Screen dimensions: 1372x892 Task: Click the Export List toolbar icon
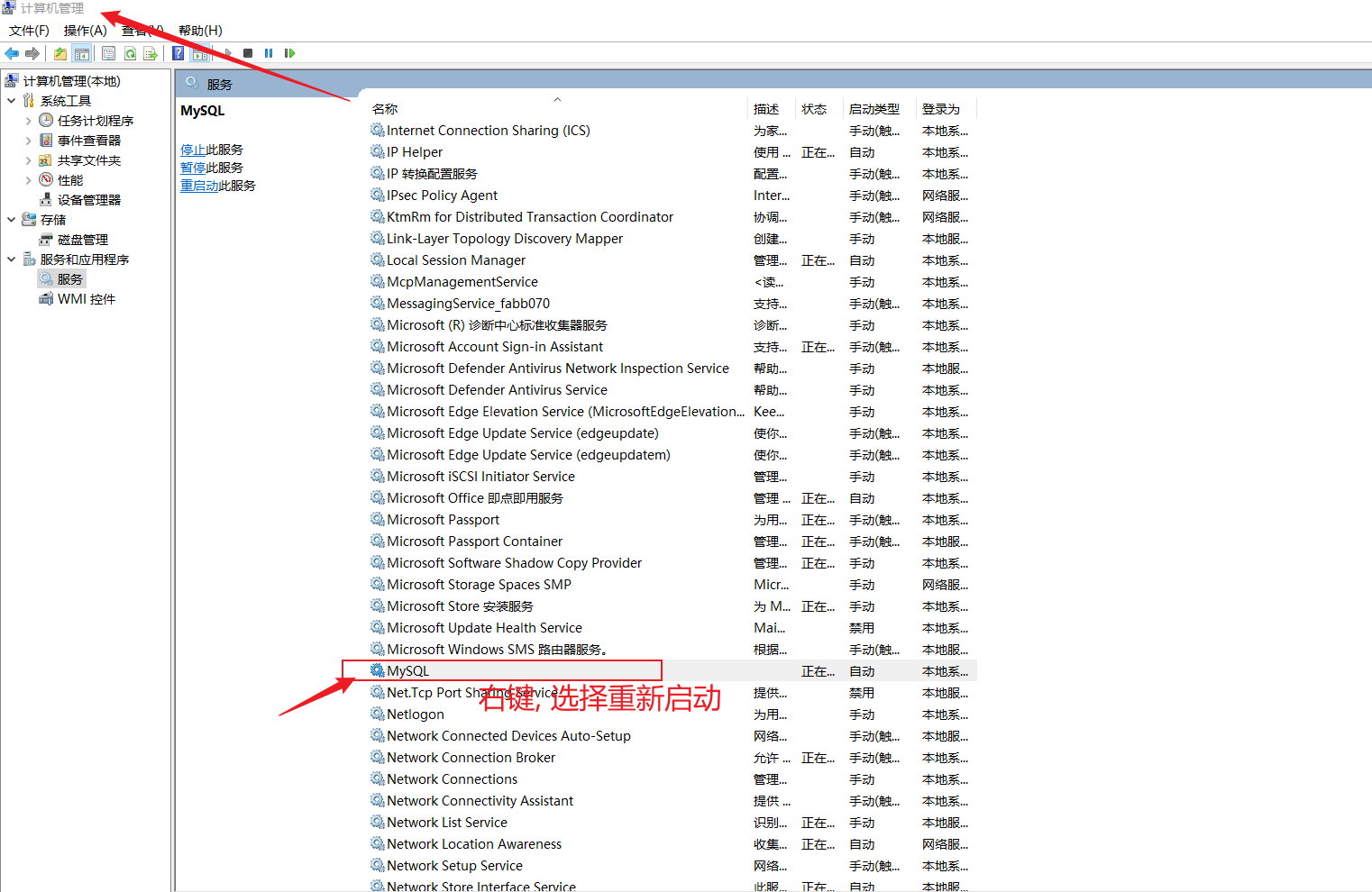pos(151,53)
